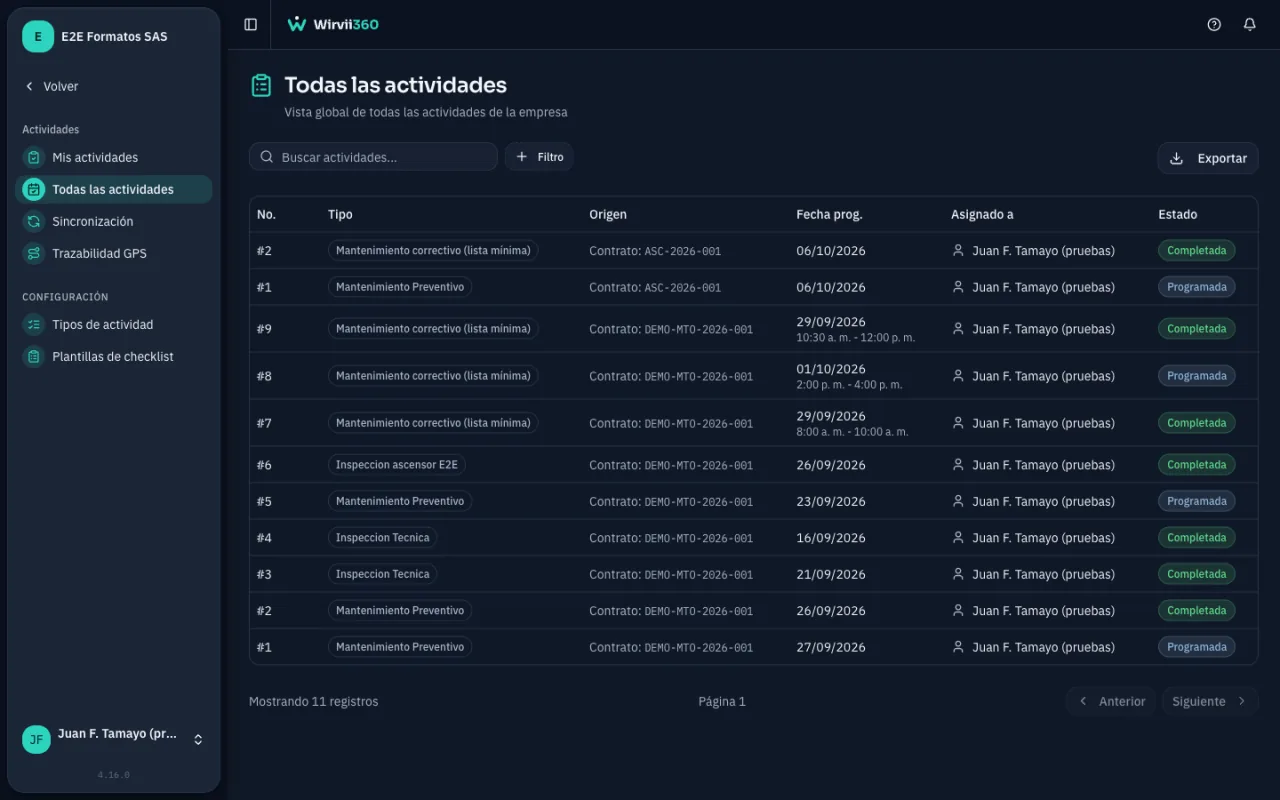Click the Página 1 indicator
The height and width of the screenshot is (800, 1280).
click(x=722, y=702)
